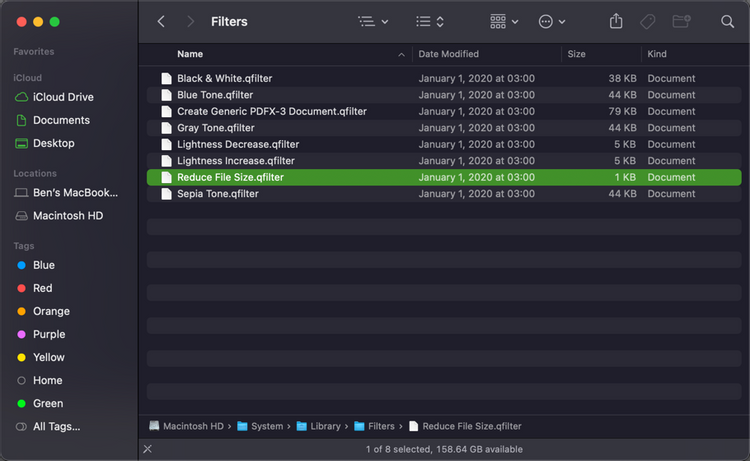This screenshot has height=461, width=750.
Task: Select the Orange tag
Action: (51, 311)
